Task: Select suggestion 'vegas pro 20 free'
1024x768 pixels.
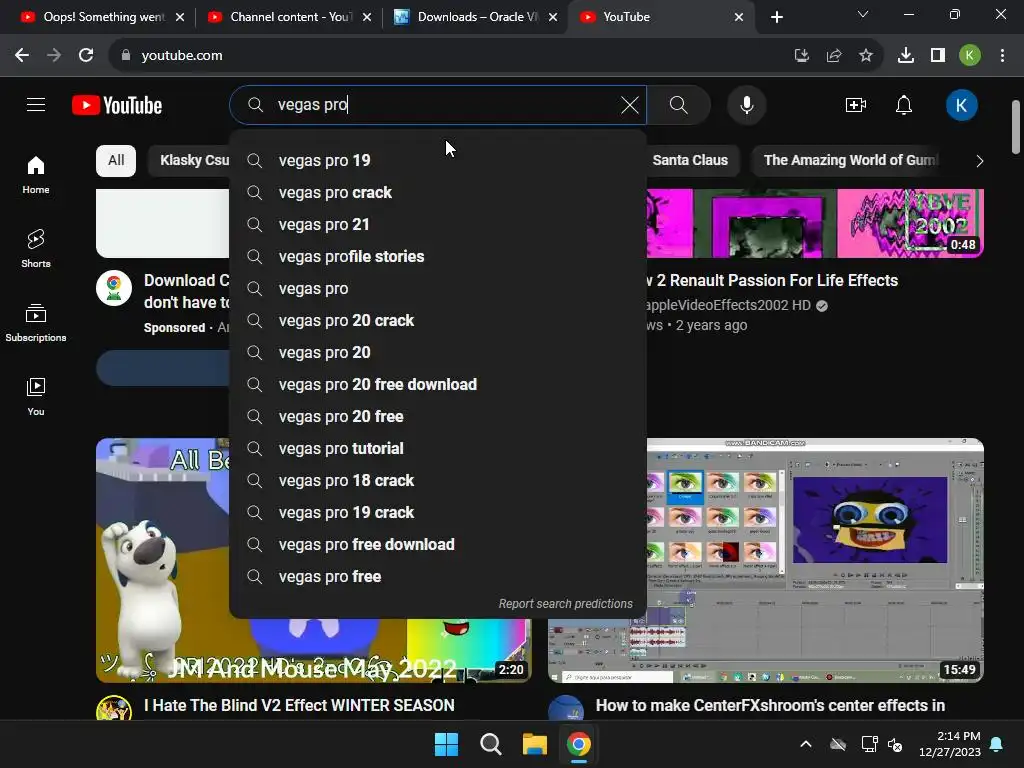Action: [x=438, y=417]
